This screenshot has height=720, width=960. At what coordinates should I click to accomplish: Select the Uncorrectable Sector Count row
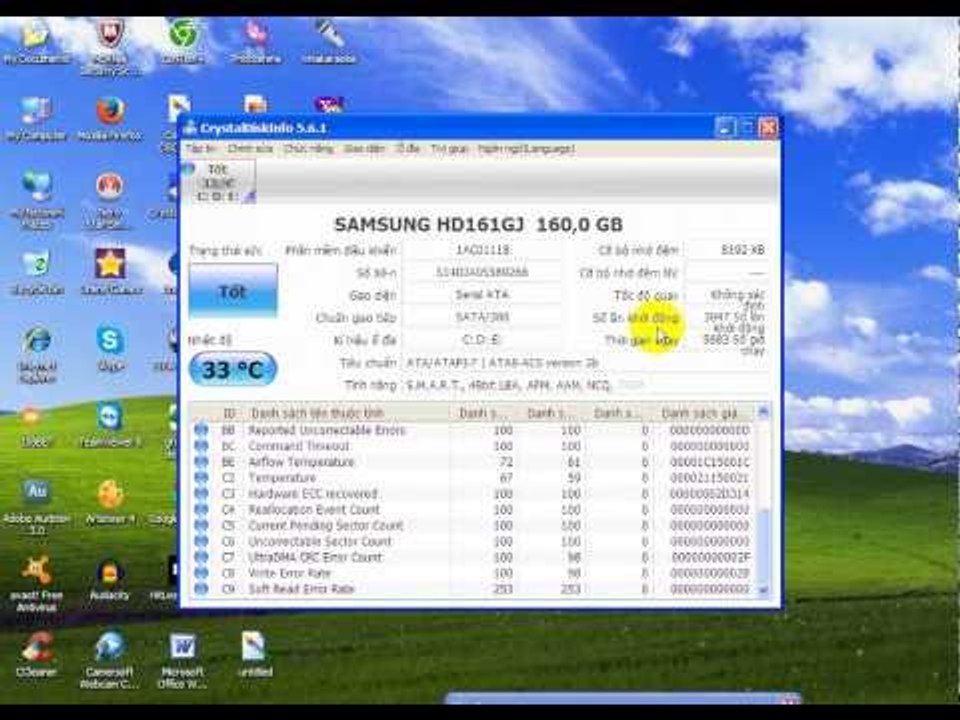474,542
